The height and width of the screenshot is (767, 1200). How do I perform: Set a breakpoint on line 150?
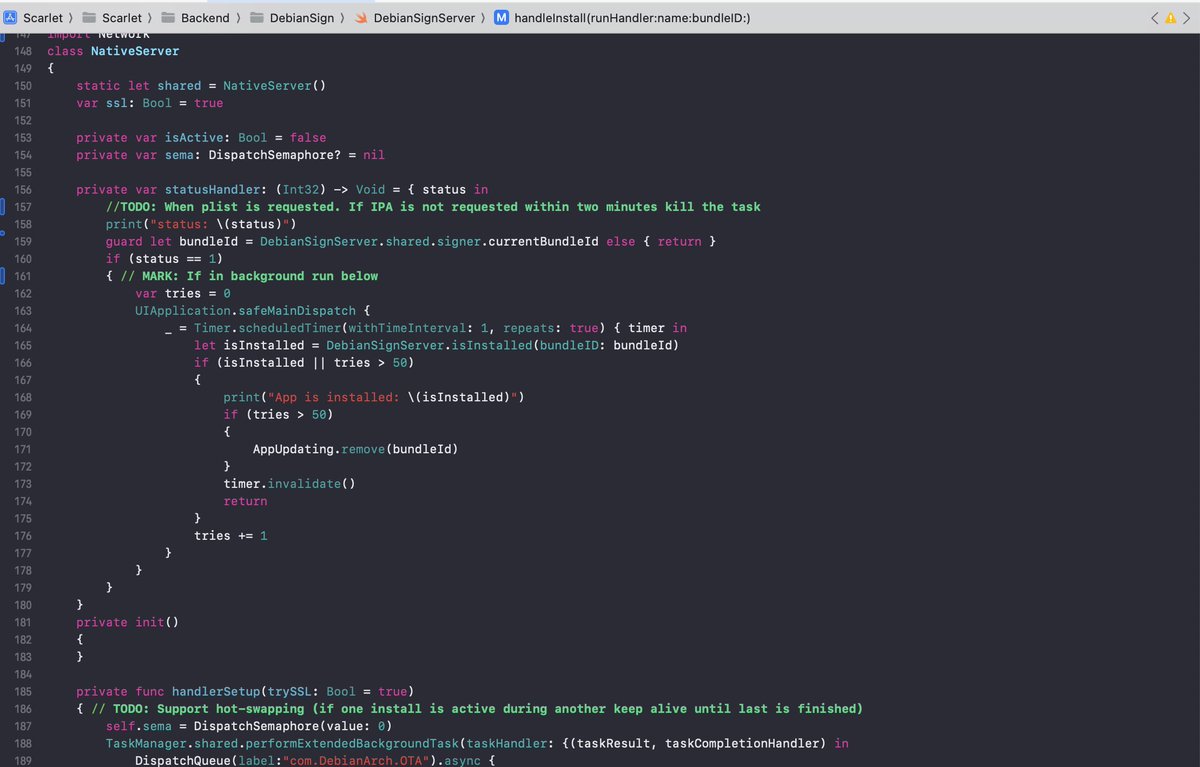(23, 86)
